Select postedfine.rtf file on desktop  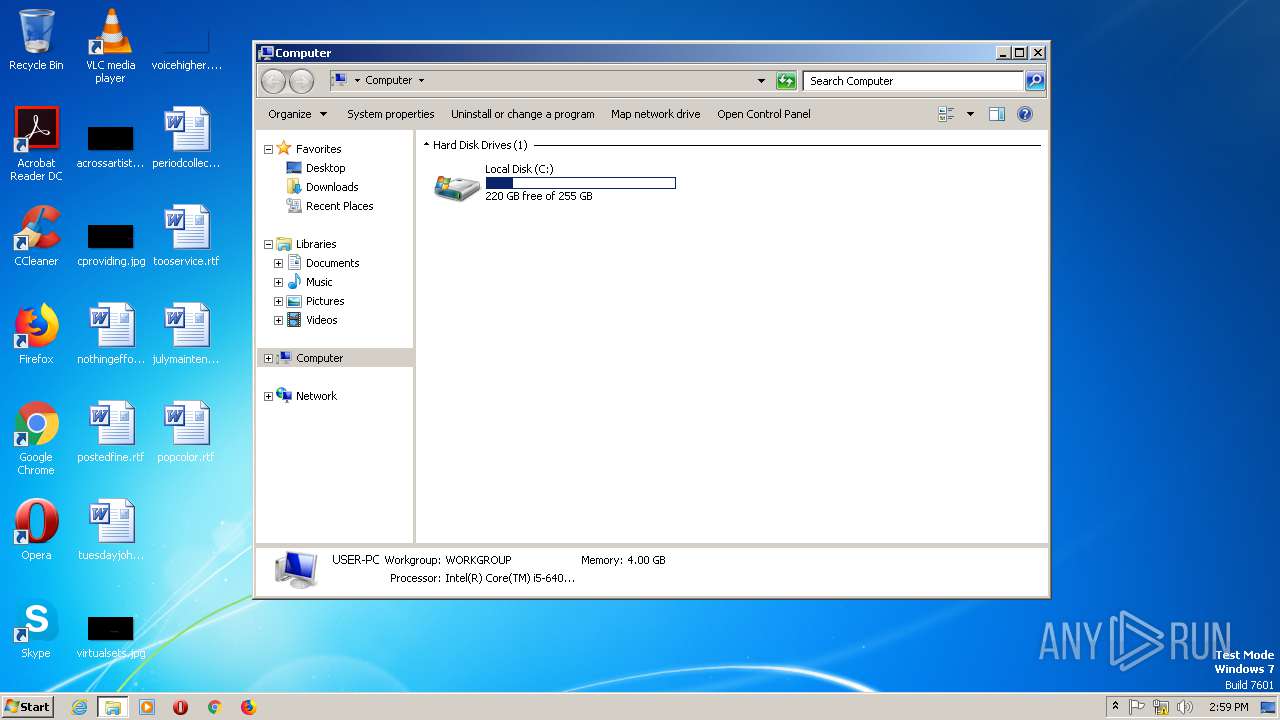point(110,432)
